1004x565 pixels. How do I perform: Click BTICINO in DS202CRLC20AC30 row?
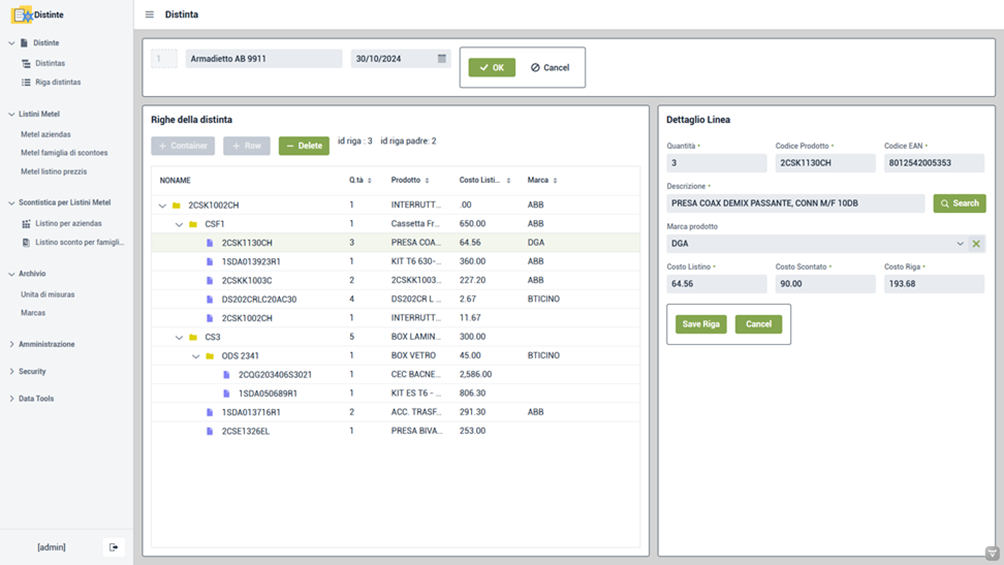[x=544, y=299]
